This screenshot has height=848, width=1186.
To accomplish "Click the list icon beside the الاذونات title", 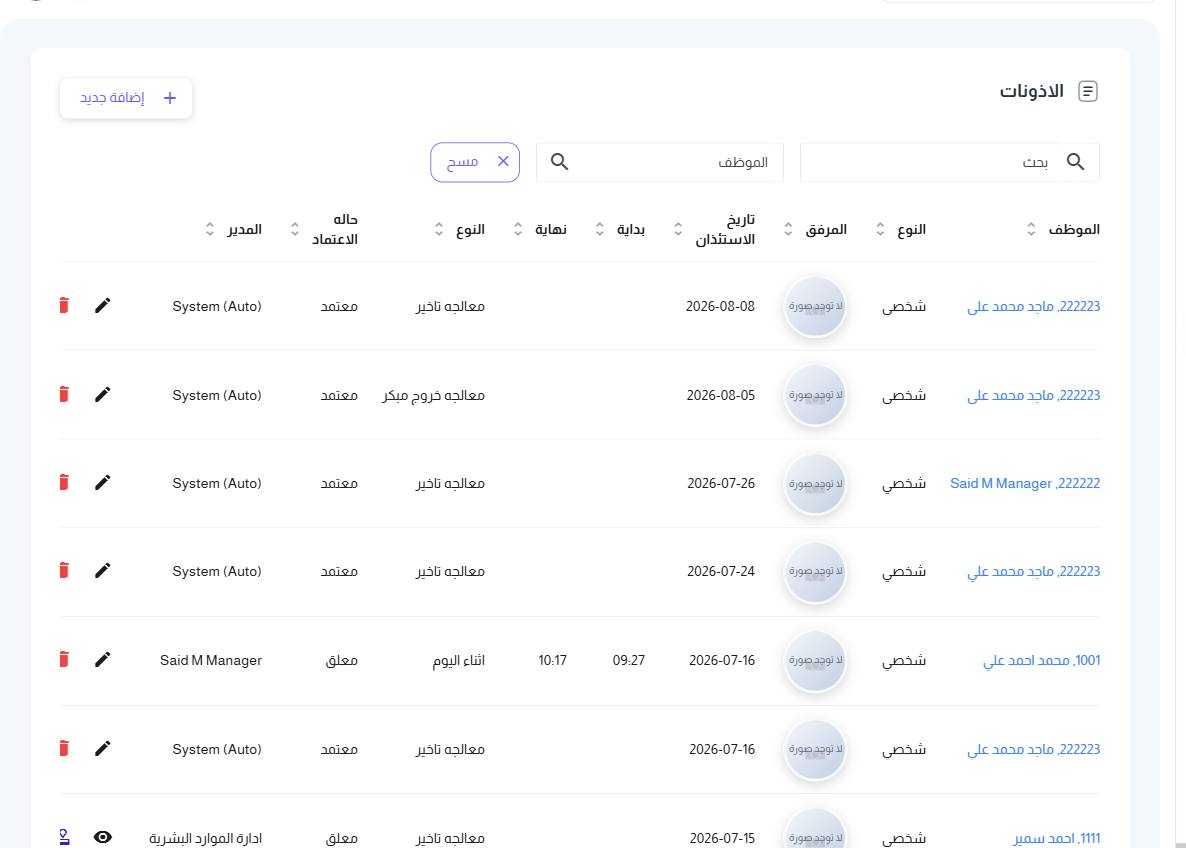I will coord(1087,92).
